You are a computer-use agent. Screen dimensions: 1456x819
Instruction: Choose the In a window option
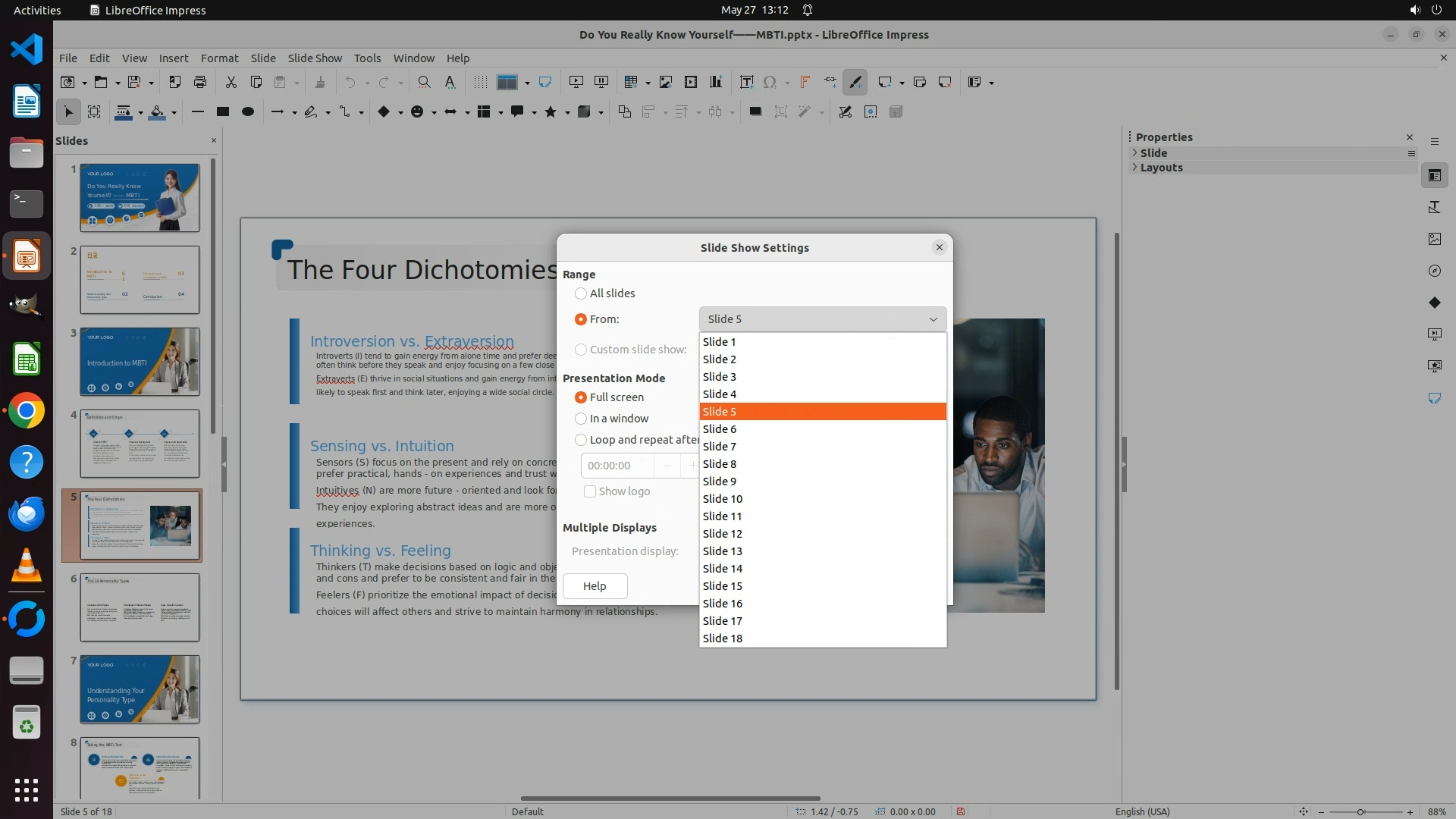pyautogui.click(x=581, y=419)
